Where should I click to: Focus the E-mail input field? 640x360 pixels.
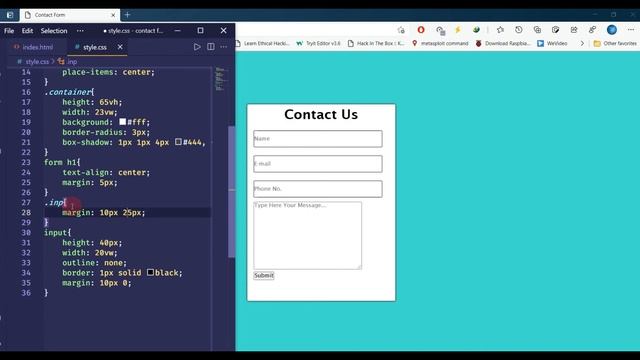coord(318,164)
